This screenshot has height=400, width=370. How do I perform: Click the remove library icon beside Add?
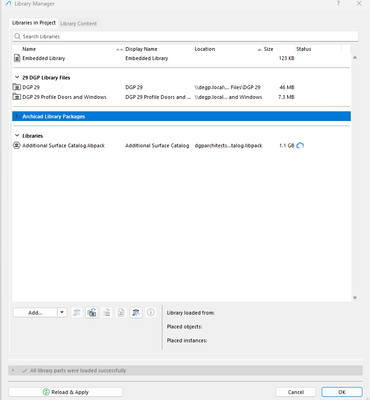77,312
